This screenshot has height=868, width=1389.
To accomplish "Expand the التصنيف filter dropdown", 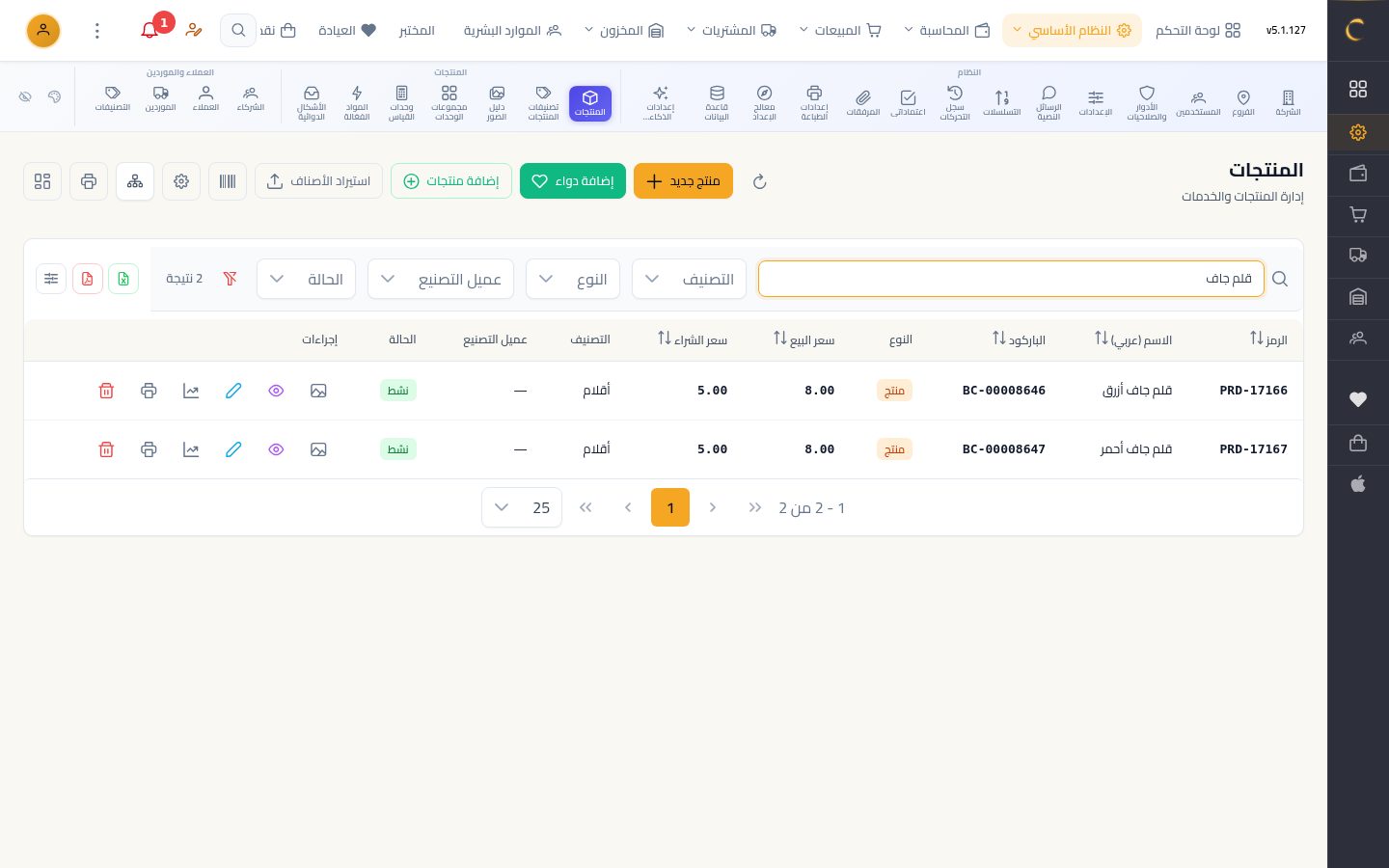I will pyautogui.click(x=689, y=279).
